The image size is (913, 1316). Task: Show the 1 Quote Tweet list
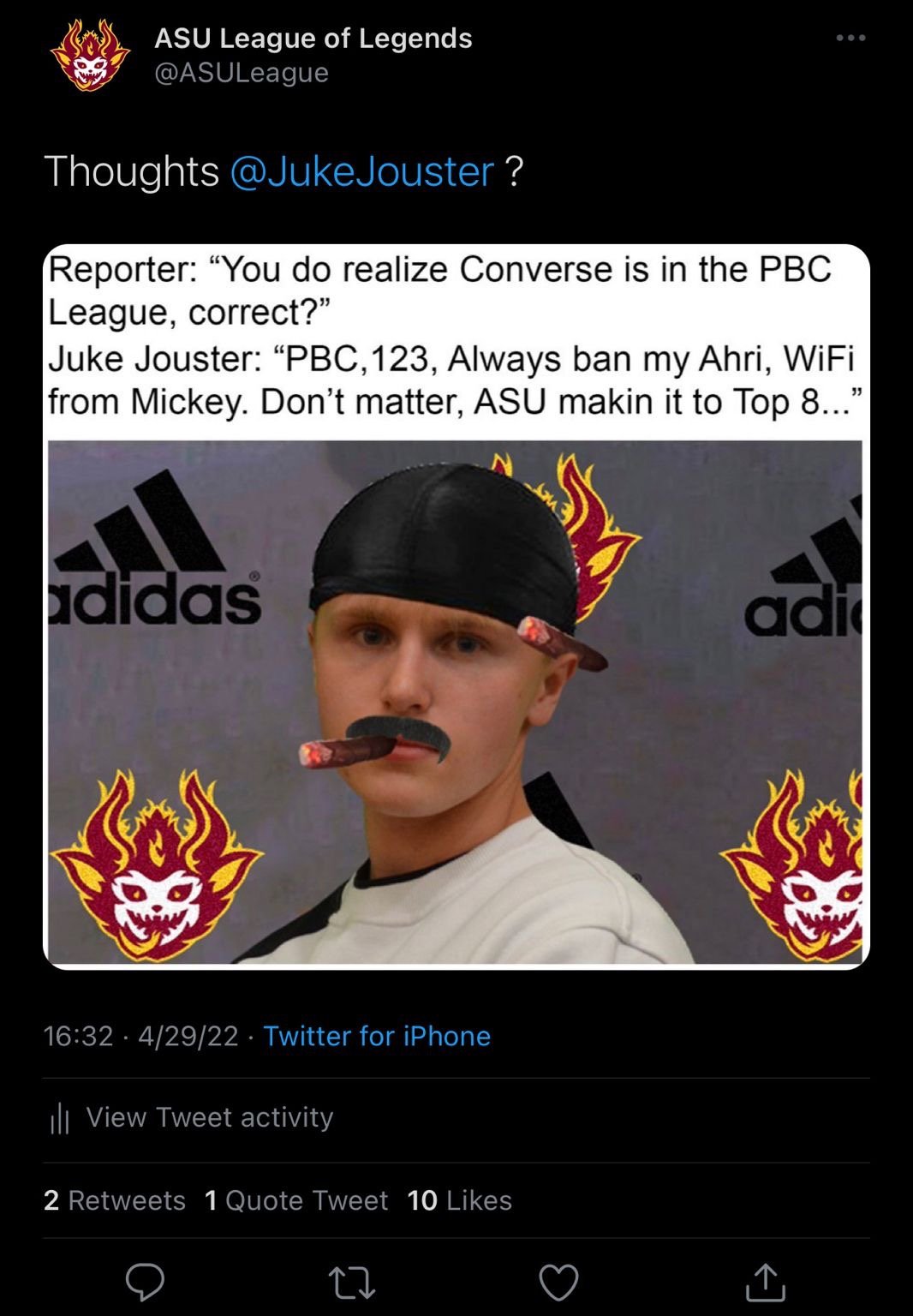point(296,1200)
